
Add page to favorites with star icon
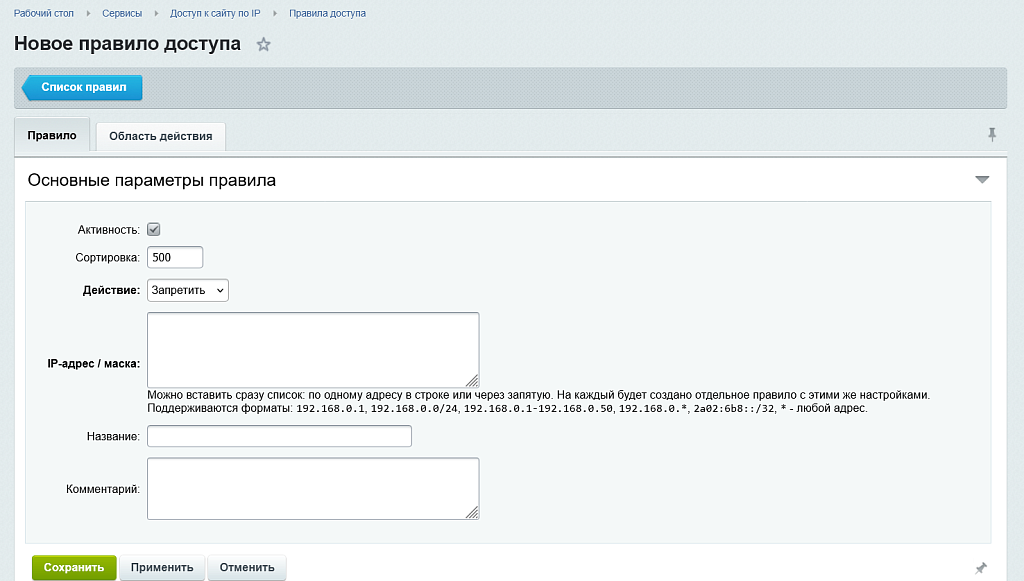pyautogui.click(x=263, y=44)
